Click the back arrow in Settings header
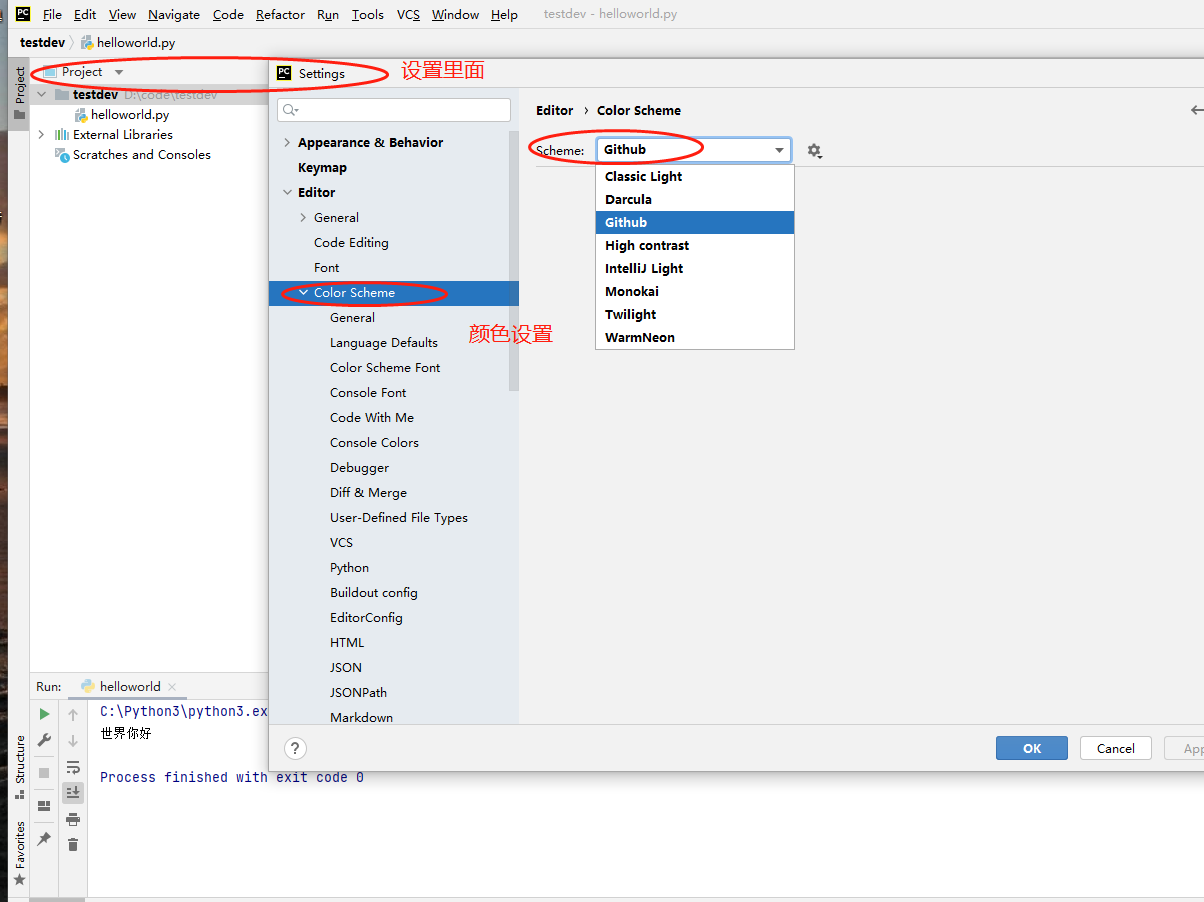 [1196, 110]
